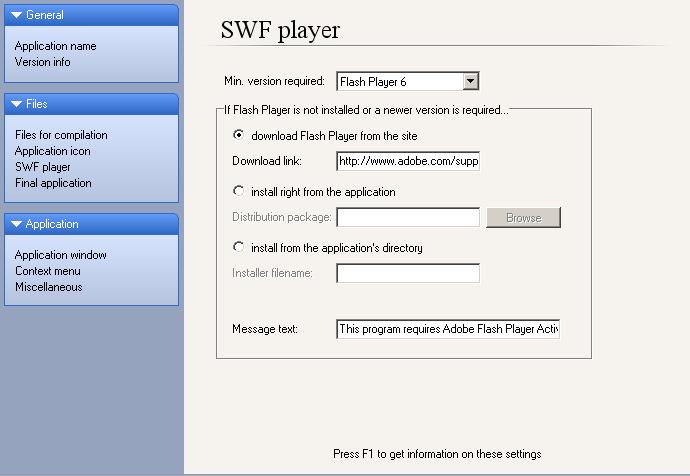Click the Files section header
Screen dimensions: 690x476
pyautogui.click(x=92, y=104)
